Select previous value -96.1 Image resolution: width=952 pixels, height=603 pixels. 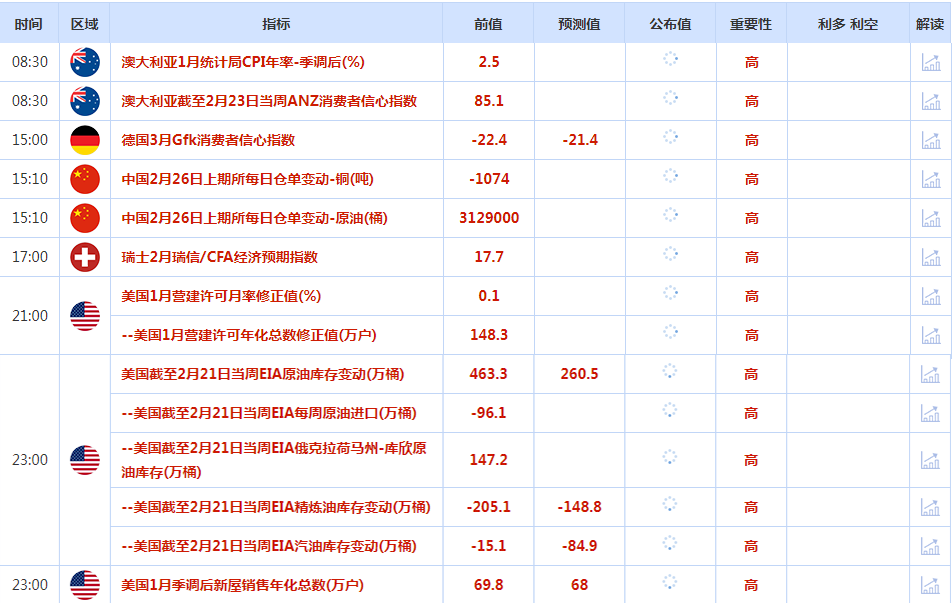point(489,413)
